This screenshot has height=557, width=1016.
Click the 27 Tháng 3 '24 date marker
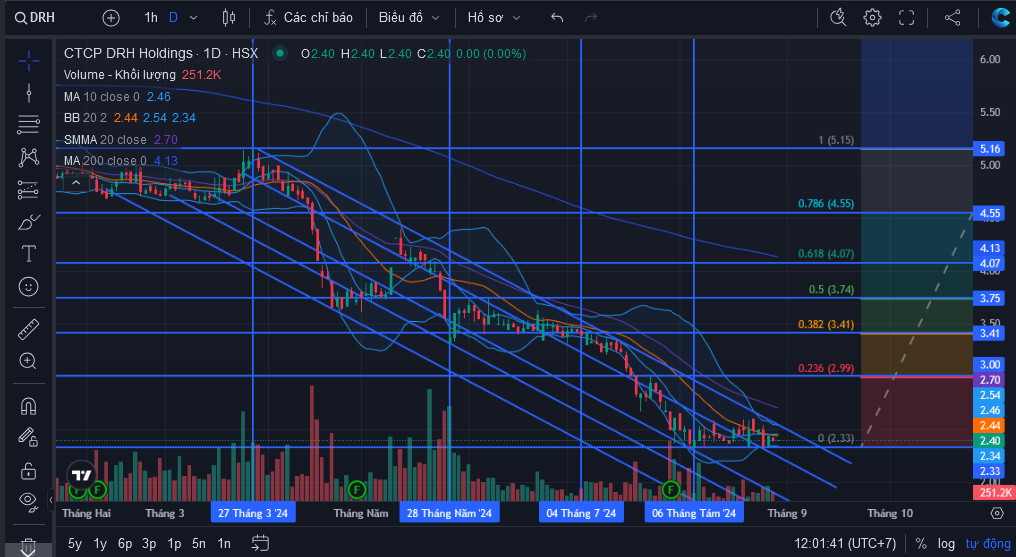pos(253,513)
